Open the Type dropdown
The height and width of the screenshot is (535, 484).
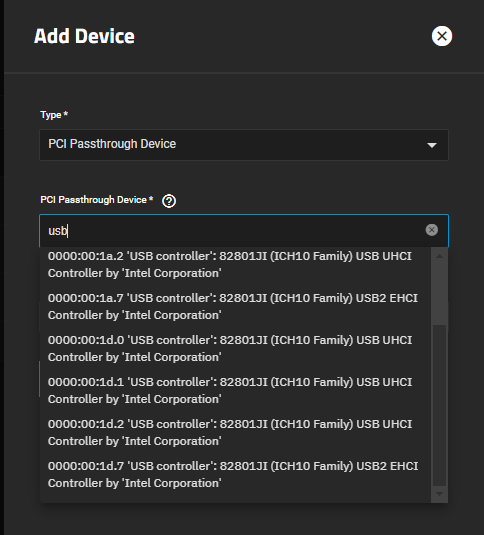click(244, 145)
